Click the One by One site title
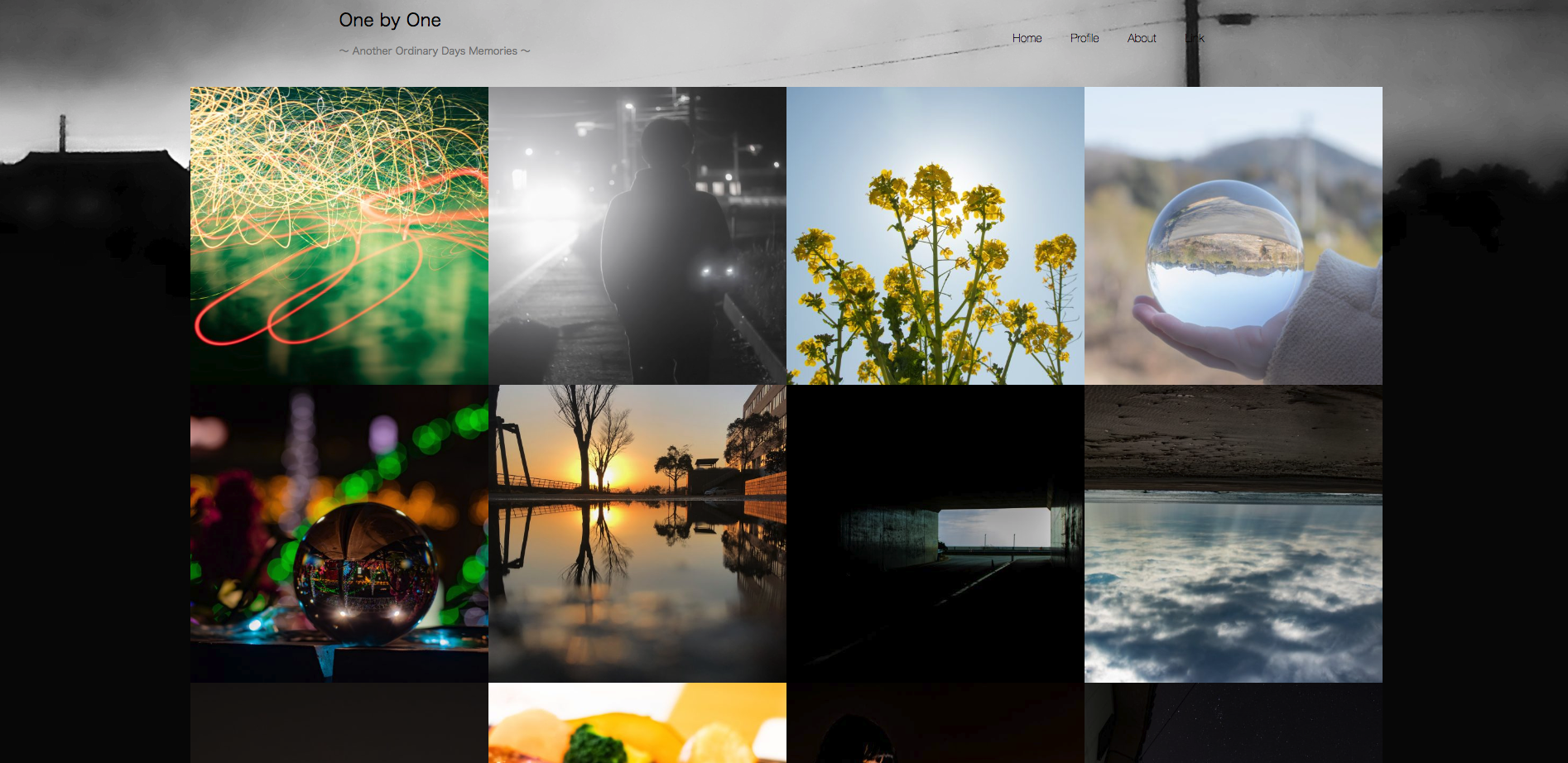Image resolution: width=1568 pixels, height=763 pixels. tap(390, 20)
